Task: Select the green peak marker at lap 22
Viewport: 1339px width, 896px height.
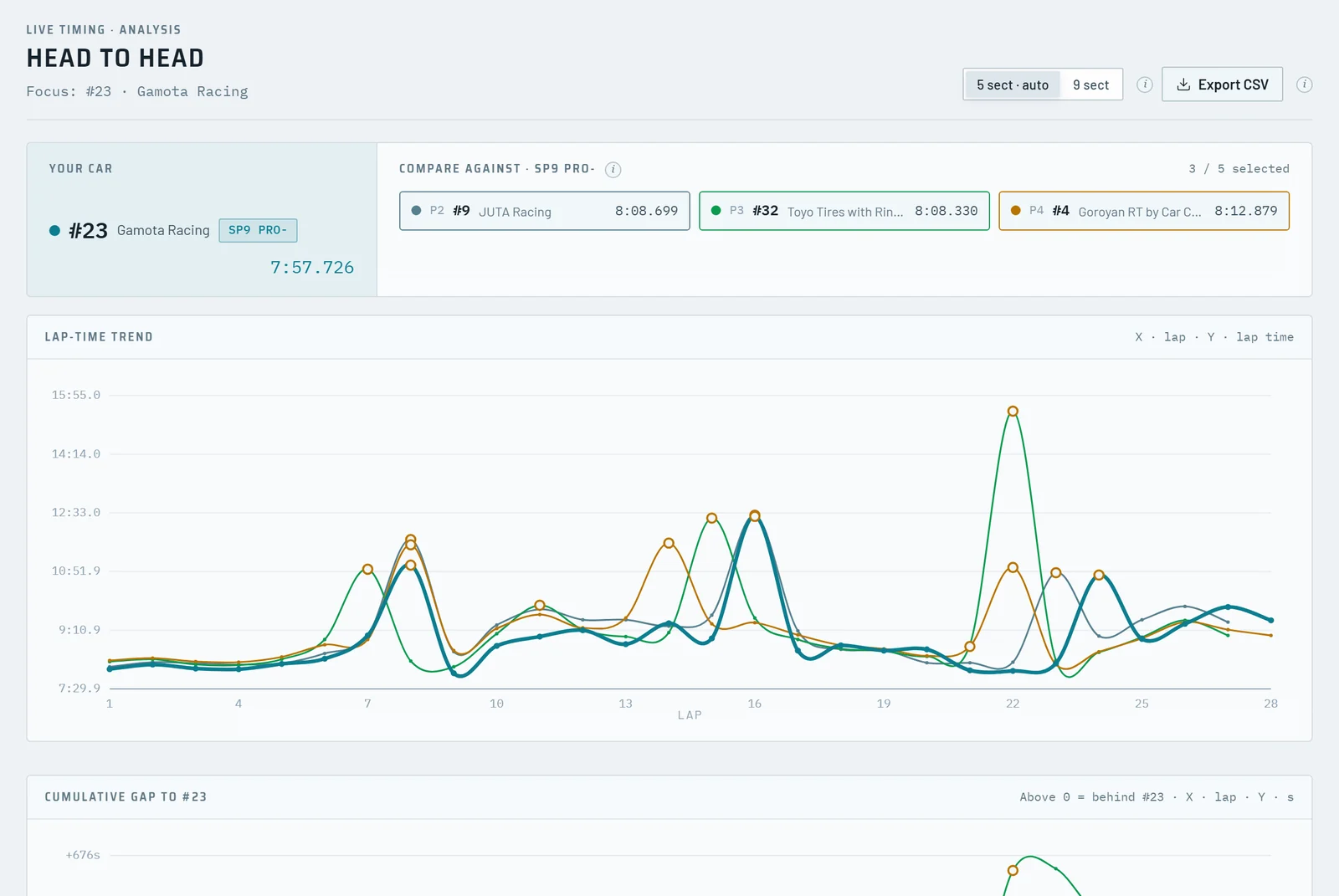Action: [x=1013, y=411]
